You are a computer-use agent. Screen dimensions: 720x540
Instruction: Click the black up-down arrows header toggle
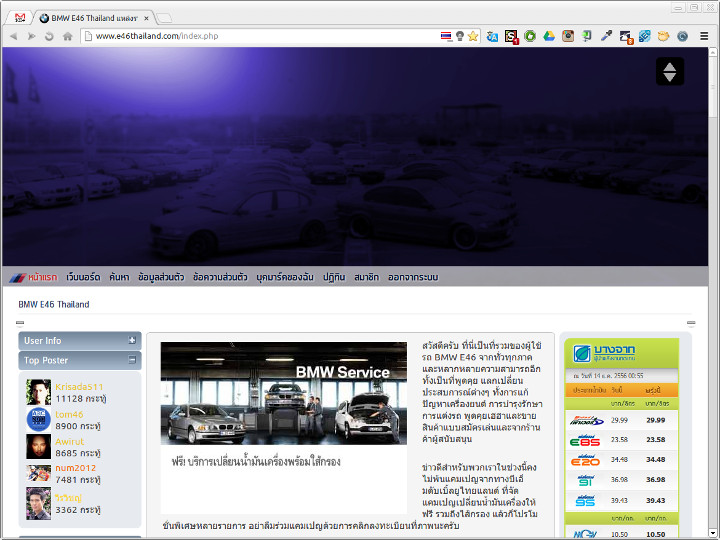[670, 71]
